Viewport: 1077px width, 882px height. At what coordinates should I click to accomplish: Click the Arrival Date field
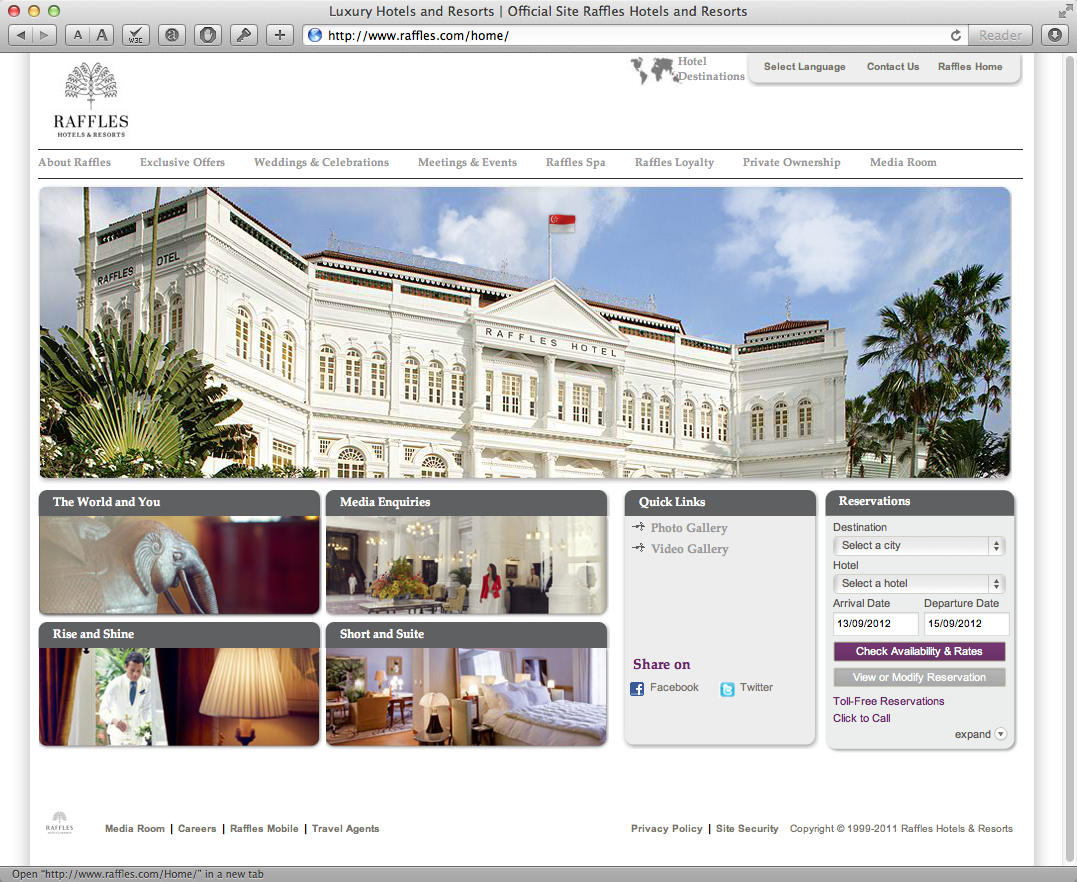pos(875,624)
